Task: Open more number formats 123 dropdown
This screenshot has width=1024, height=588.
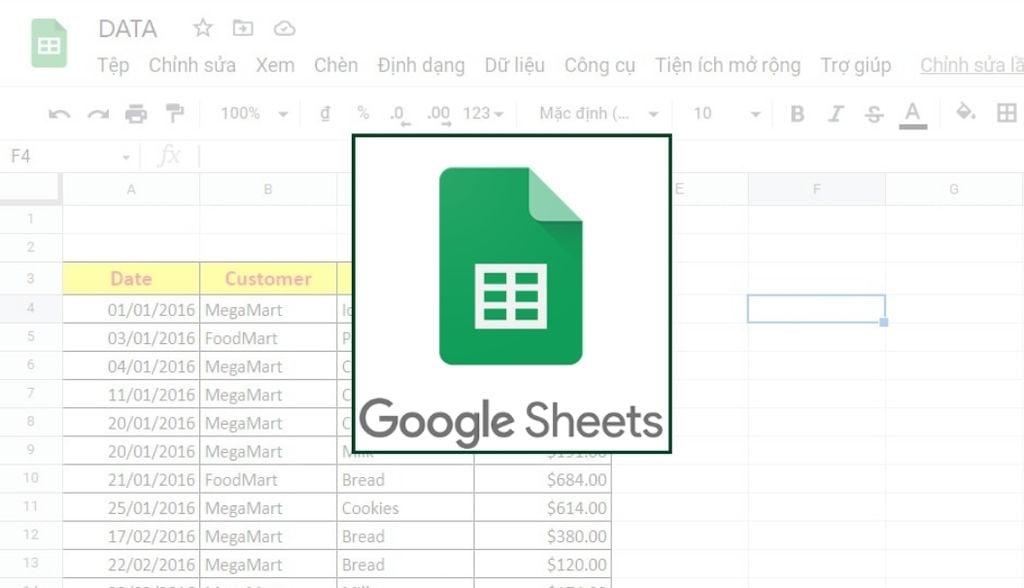Action: [x=483, y=114]
